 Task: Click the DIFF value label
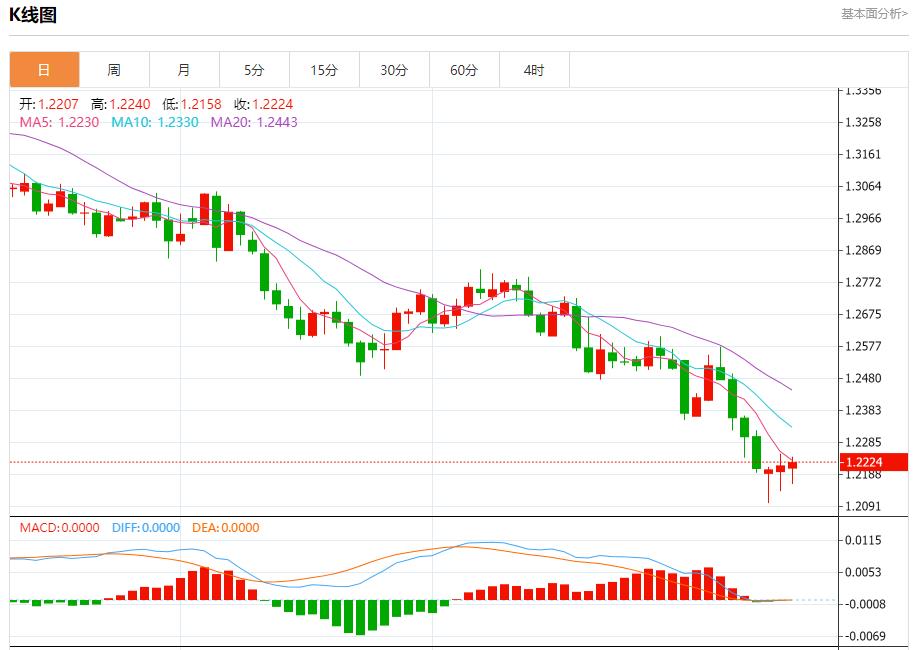coord(145,528)
